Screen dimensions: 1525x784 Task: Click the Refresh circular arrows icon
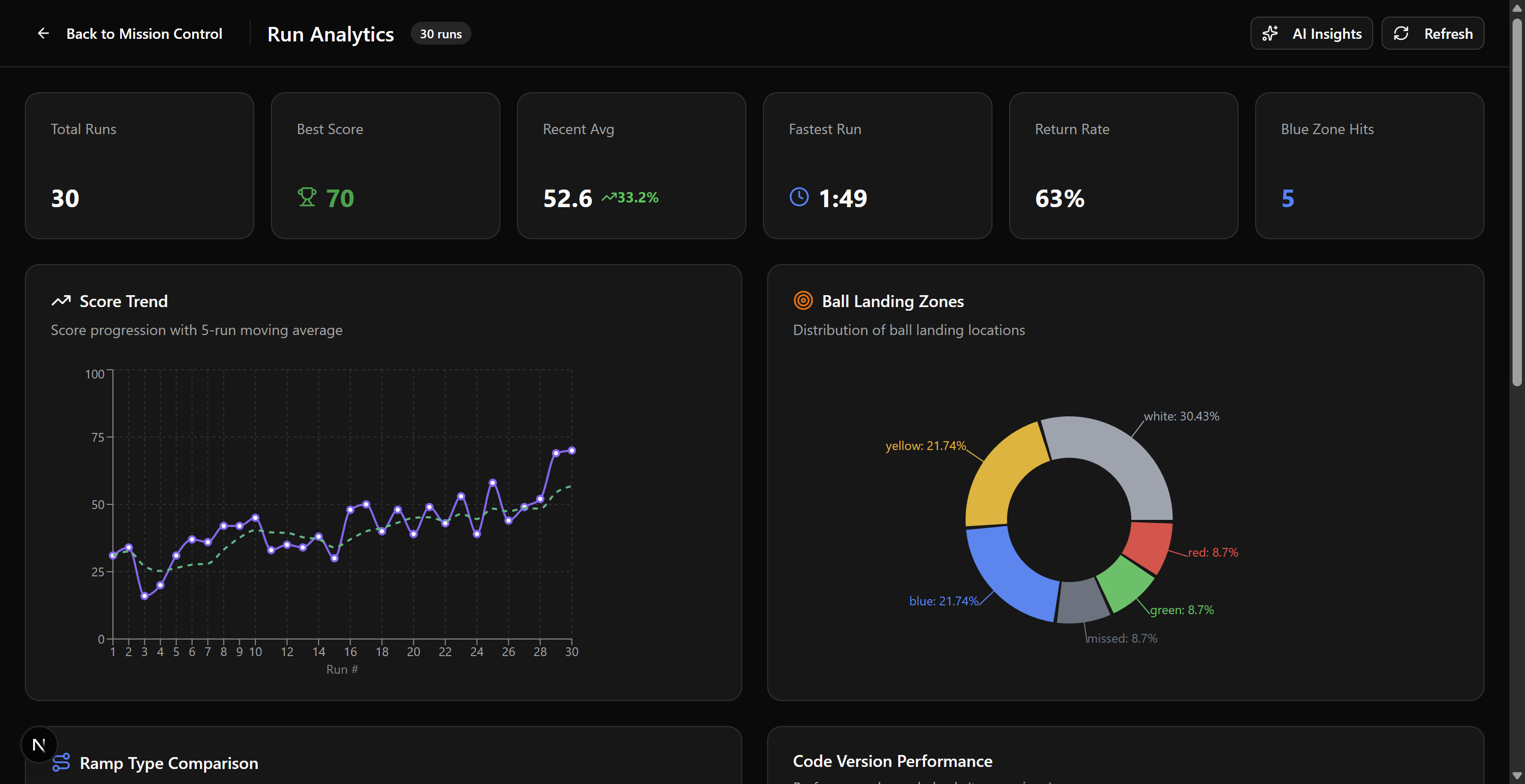tap(1401, 33)
